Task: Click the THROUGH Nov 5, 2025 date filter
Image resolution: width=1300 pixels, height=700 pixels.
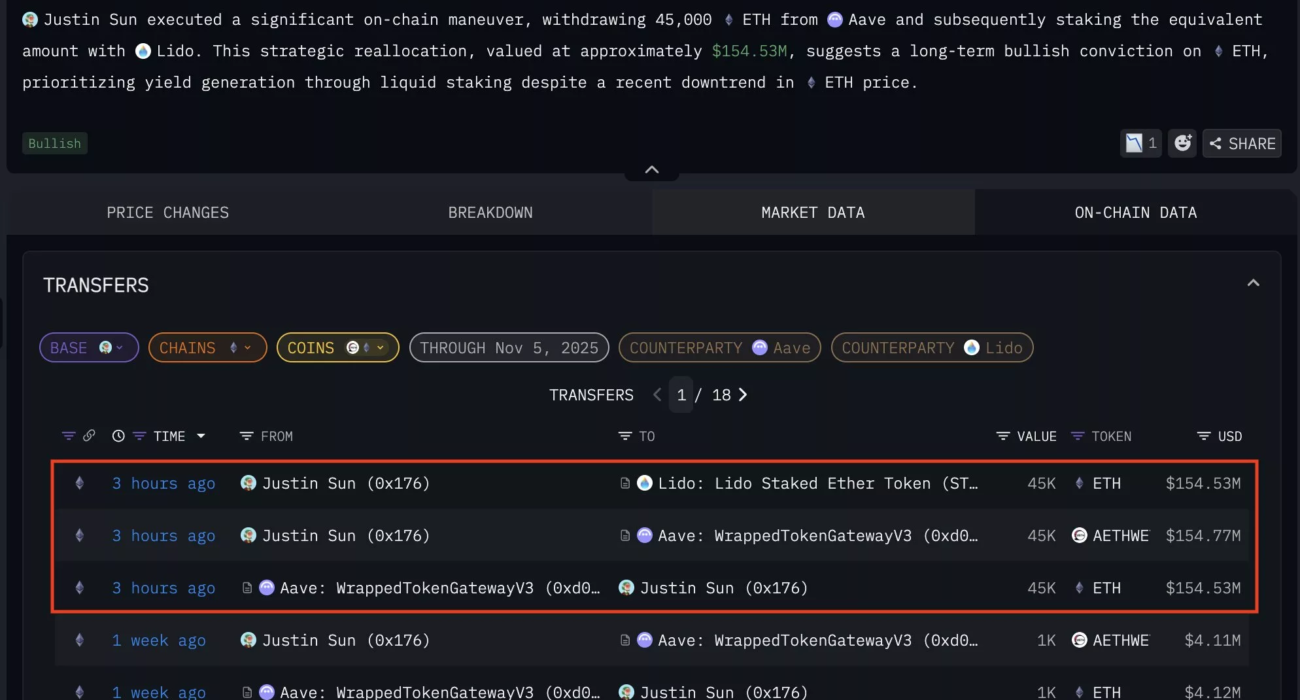Action: click(509, 348)
